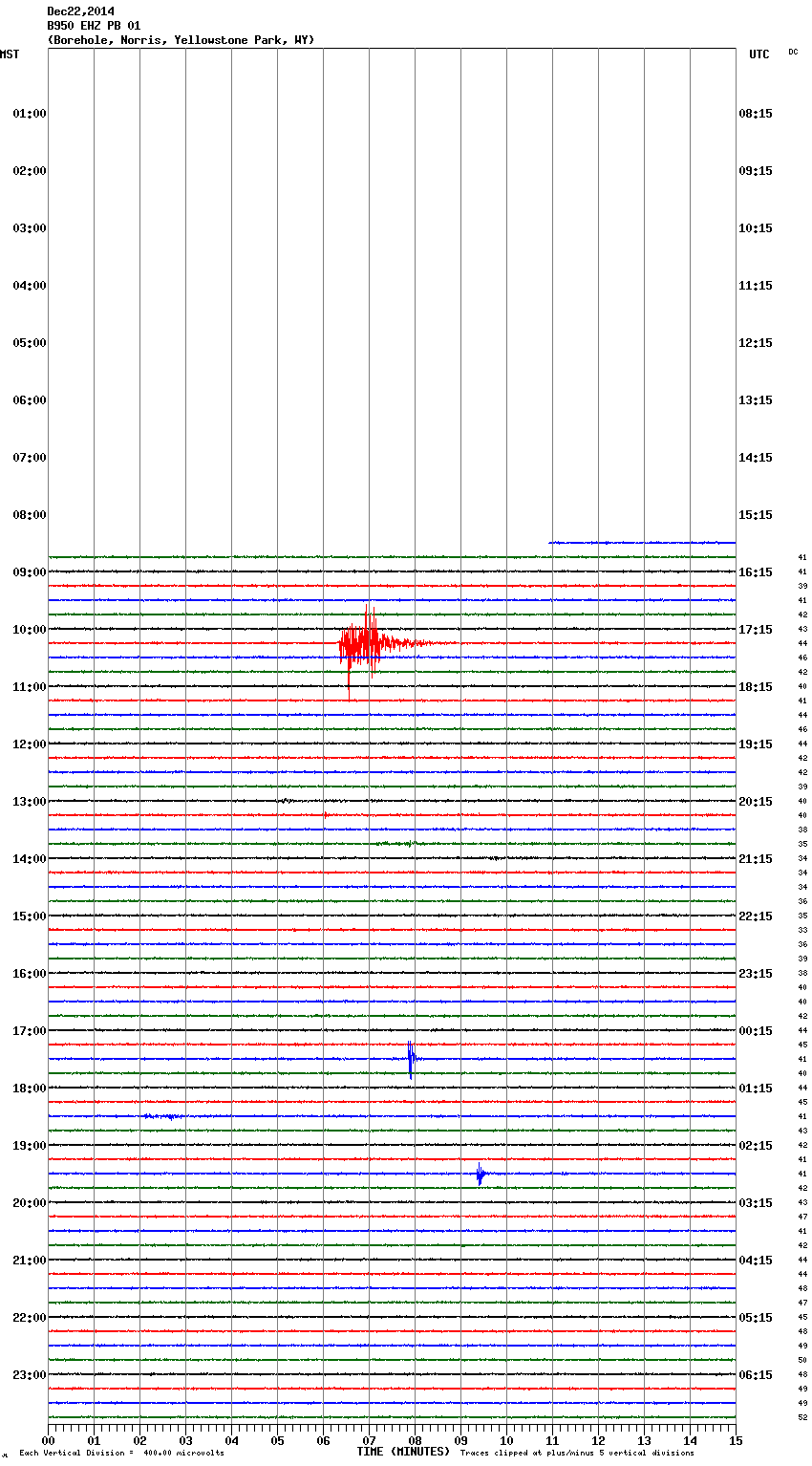Click the 05 minute label on the time axis

pos(277,1441)
